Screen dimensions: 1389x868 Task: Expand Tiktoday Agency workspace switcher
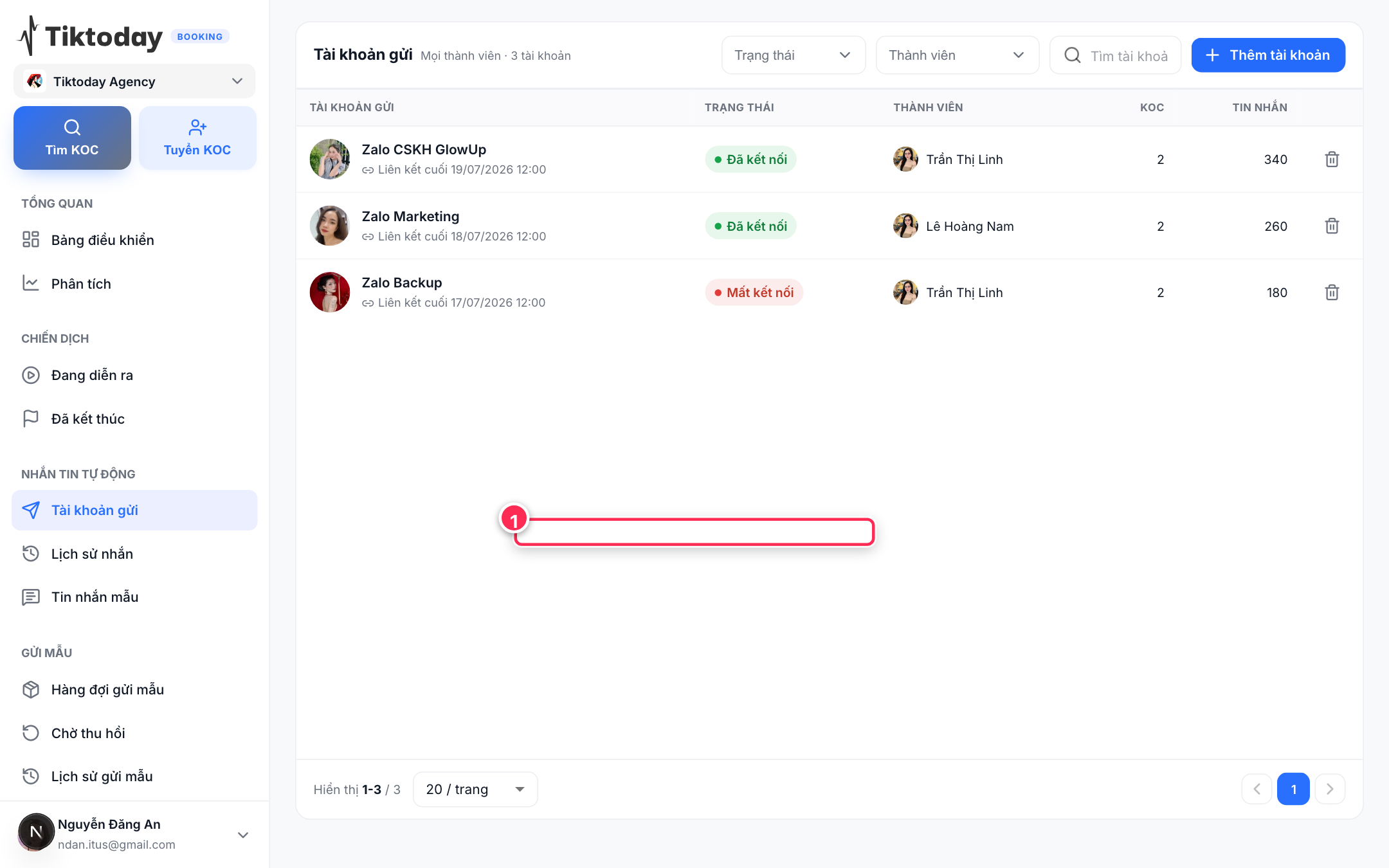[x=134, y=82]
